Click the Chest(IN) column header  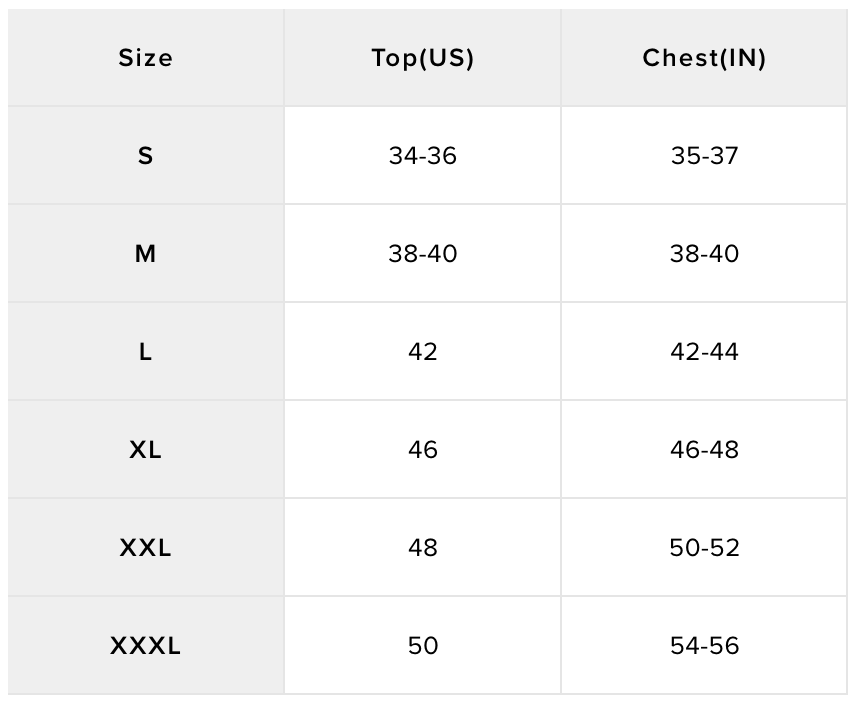[704, 58]
